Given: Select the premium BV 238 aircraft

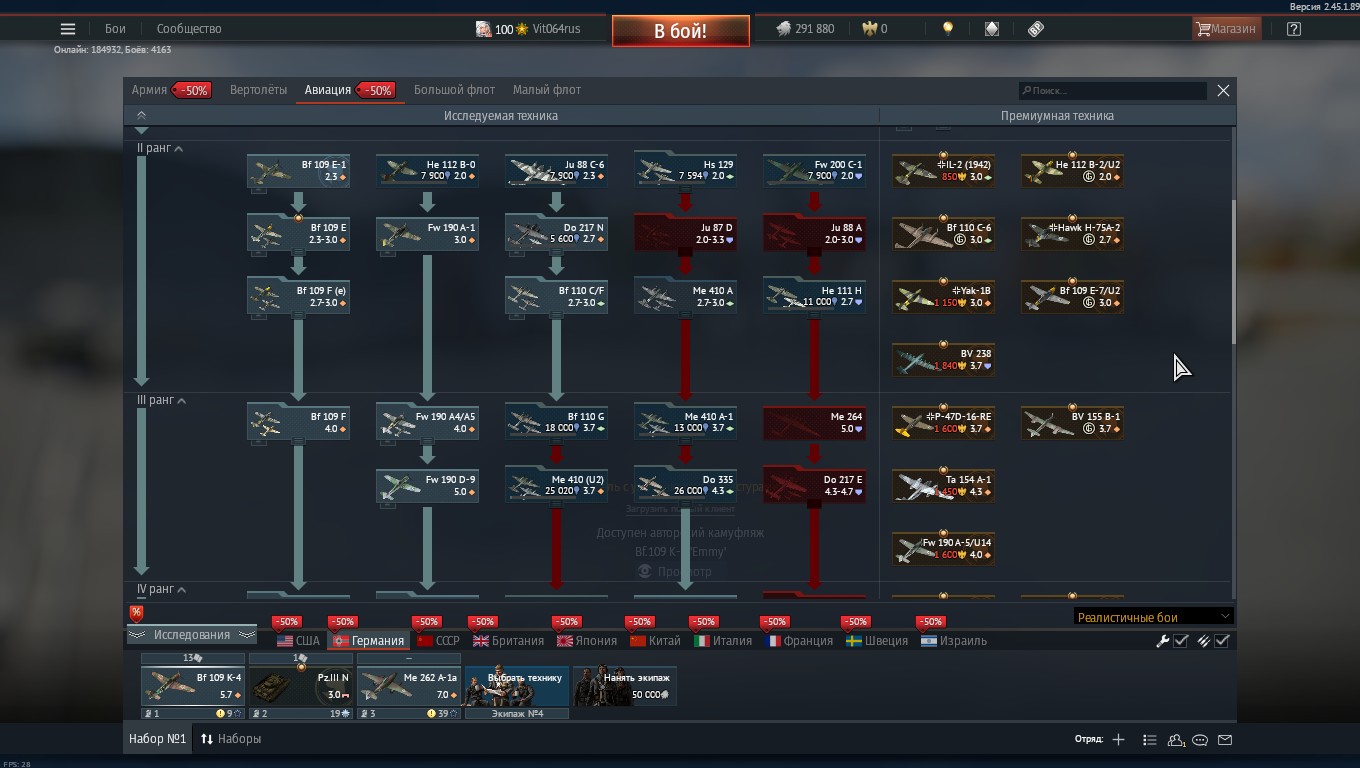Looking at the screenshot, I should pyautogui.click(x=943, y=360).
